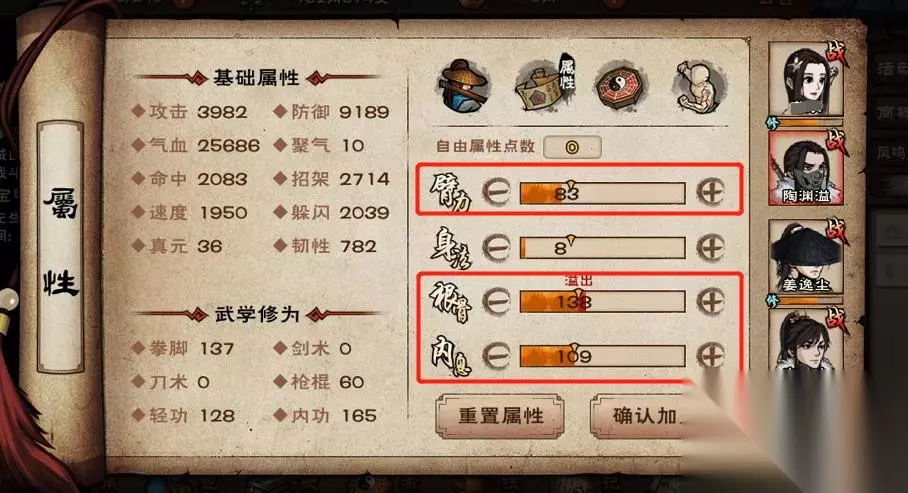This screenshot has height=493, width=908.
Task: Decrease 内息 with the minus button
Action: pyautogui.click(x=496, y=355)
